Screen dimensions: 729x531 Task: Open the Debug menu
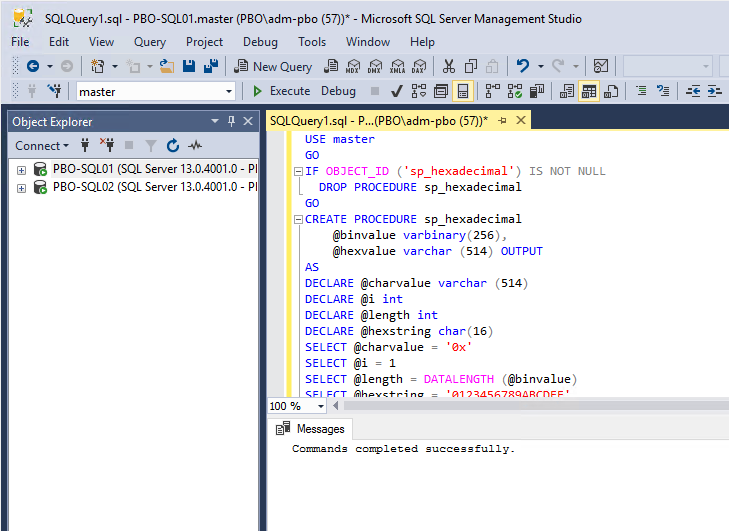[260, 42]
